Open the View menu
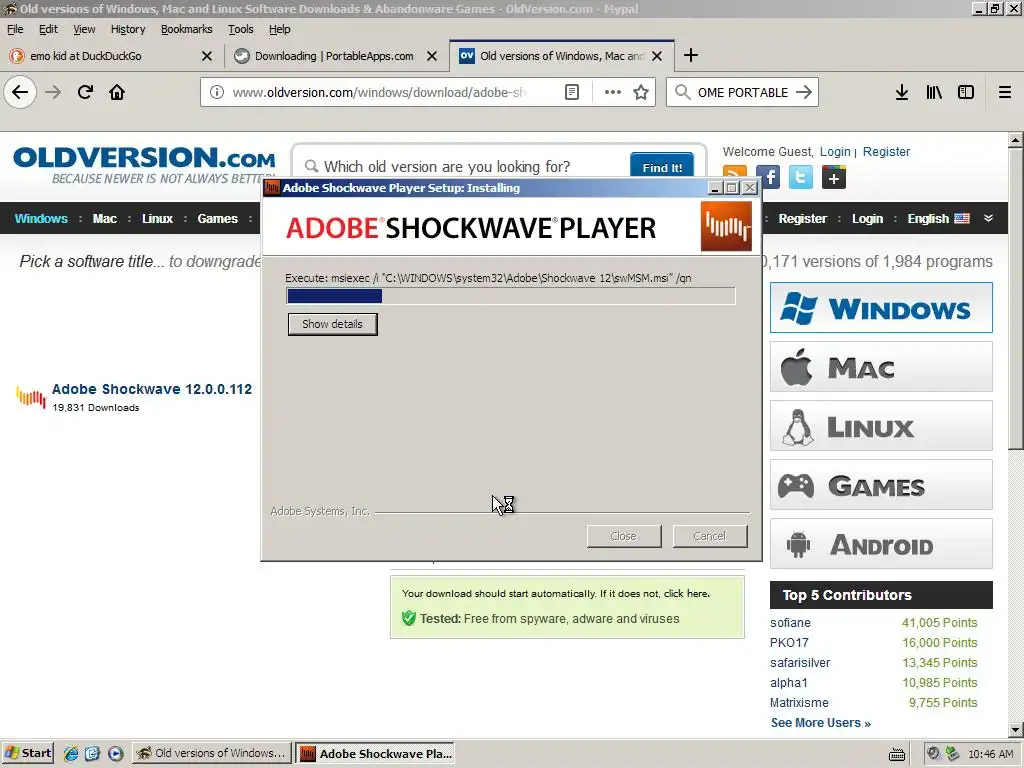Screen dimensions: 1024x768 click(x=84, y=29)
